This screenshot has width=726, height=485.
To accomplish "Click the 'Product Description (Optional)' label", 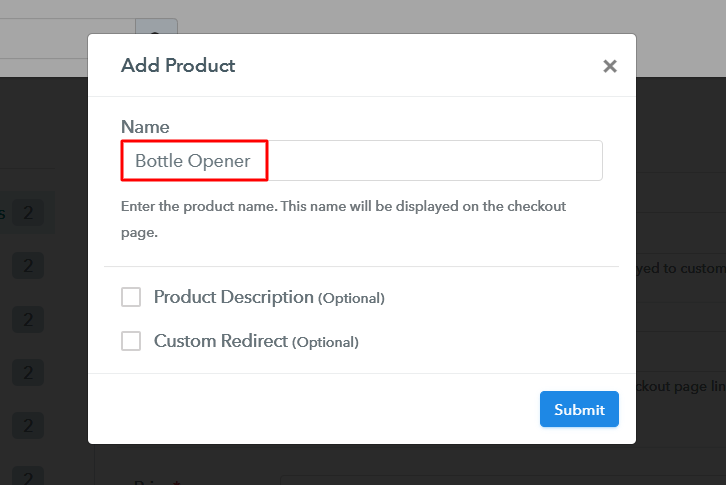I will pyautogui.click(x=269, y=297).
